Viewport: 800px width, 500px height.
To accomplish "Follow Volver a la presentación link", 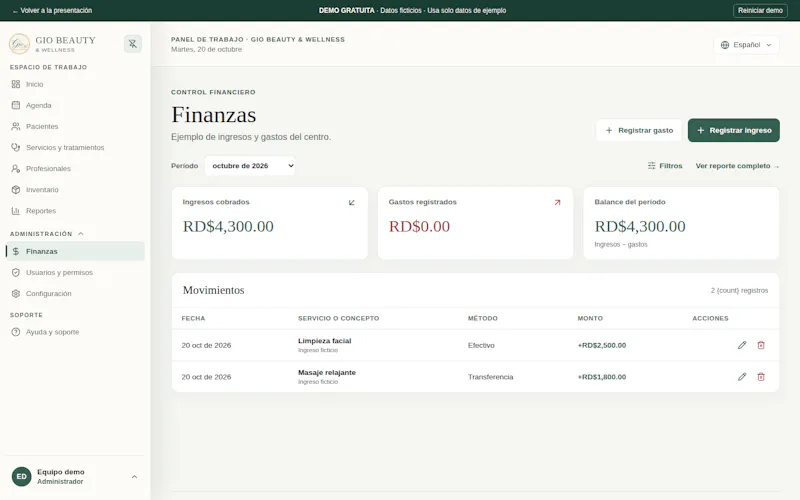I will click(x=52, y=10).
